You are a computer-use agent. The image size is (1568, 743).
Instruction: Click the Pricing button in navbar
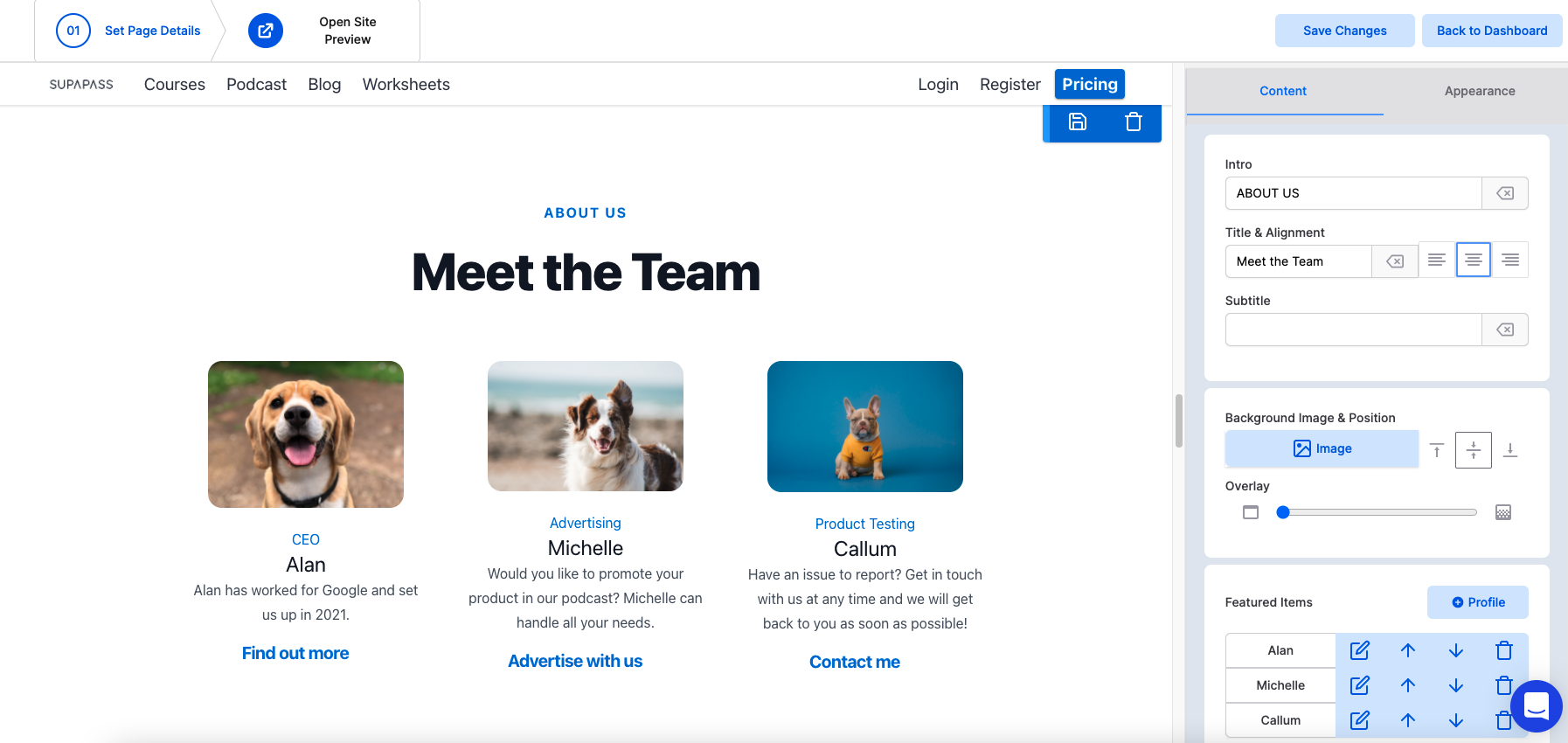pos(1090,85)
